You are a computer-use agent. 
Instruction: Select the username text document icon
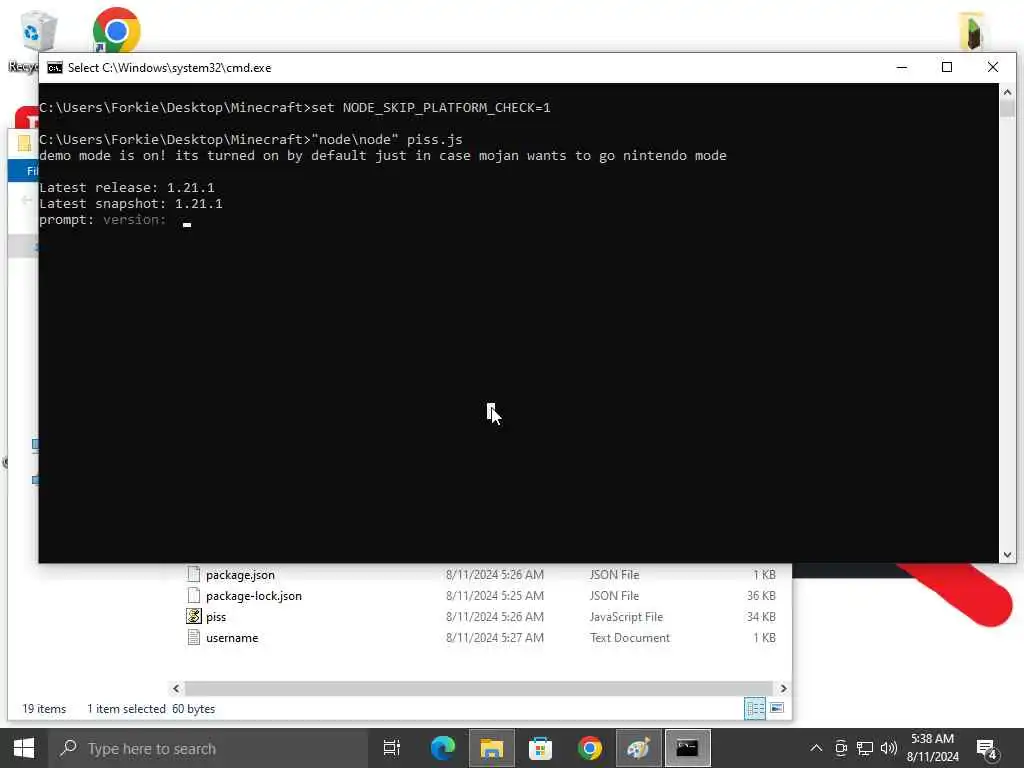(193, 637)
